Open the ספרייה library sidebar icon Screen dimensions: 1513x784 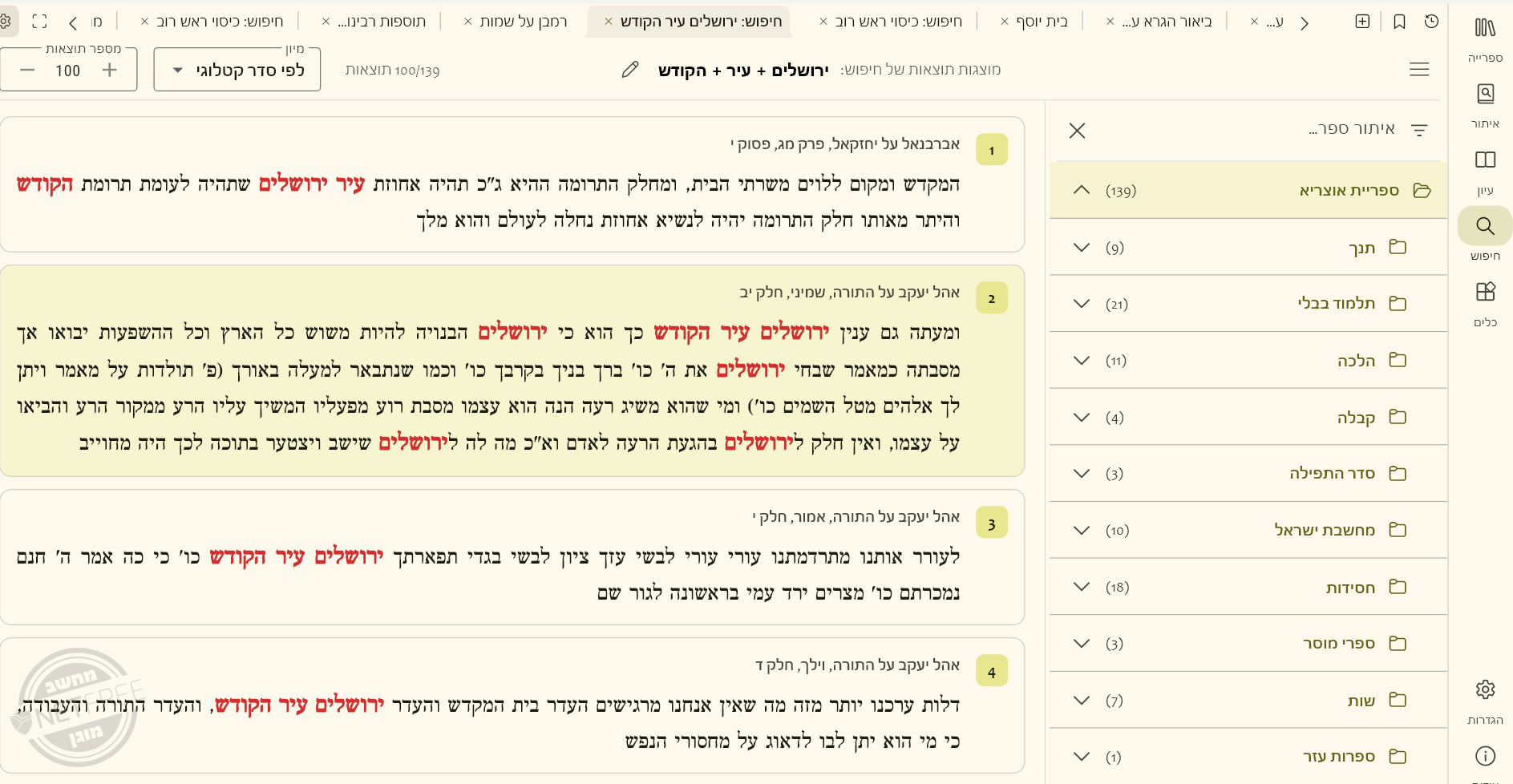pos(1485,38)
